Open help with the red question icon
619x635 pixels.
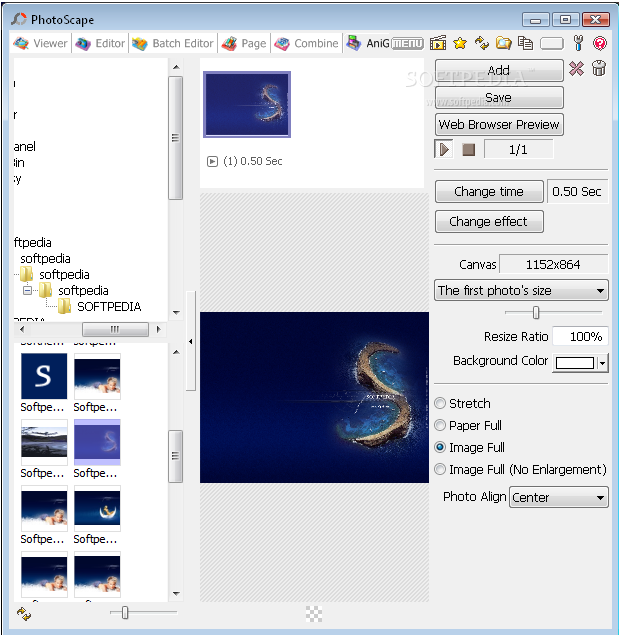(x=600, y=43)
